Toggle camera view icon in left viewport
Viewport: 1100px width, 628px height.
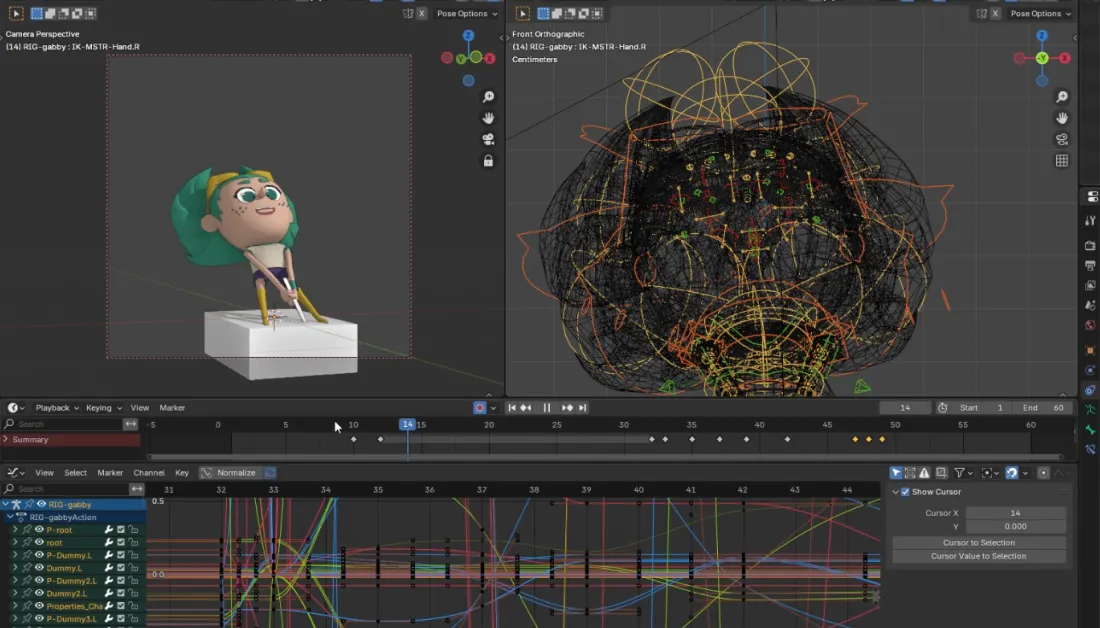pyautogui.click(x=488, y=139)
